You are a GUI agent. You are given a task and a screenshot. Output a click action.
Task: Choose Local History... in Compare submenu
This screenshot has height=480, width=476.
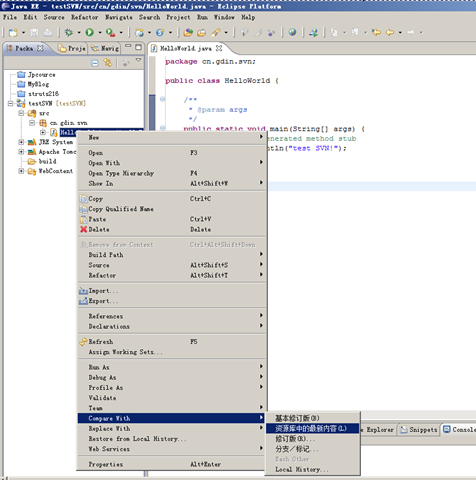coord(313,470)
